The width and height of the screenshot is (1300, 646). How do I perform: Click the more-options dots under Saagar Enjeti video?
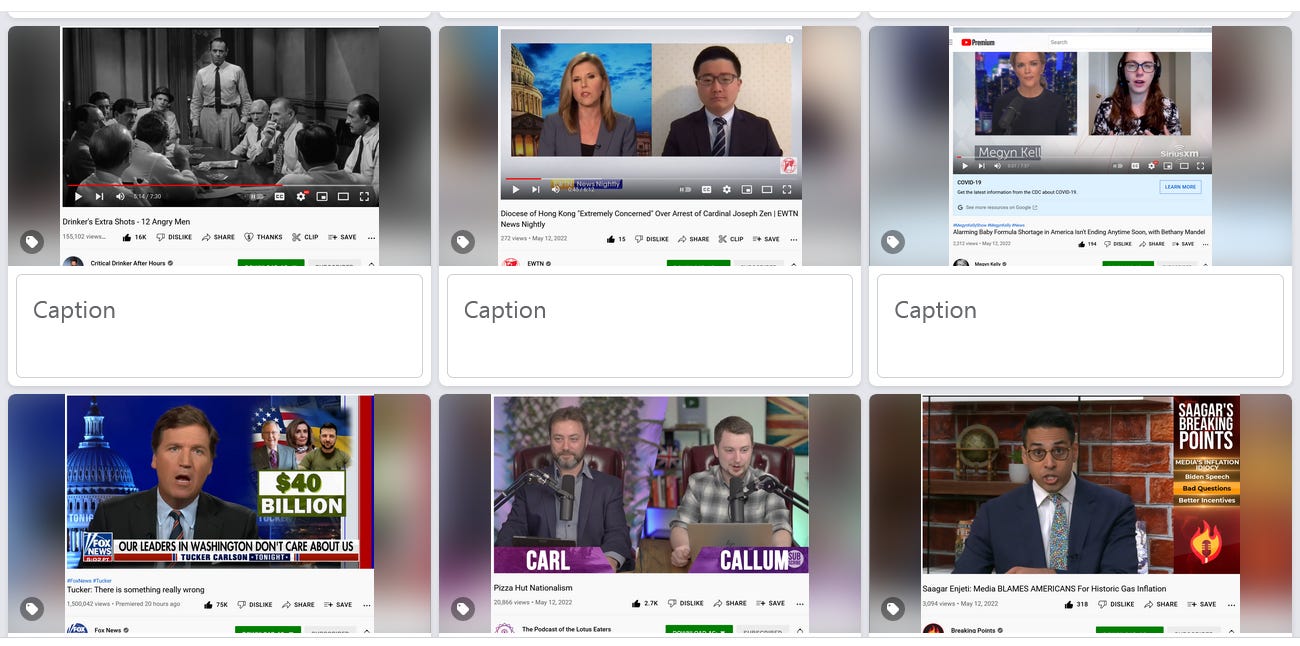tap(1231, 605)
